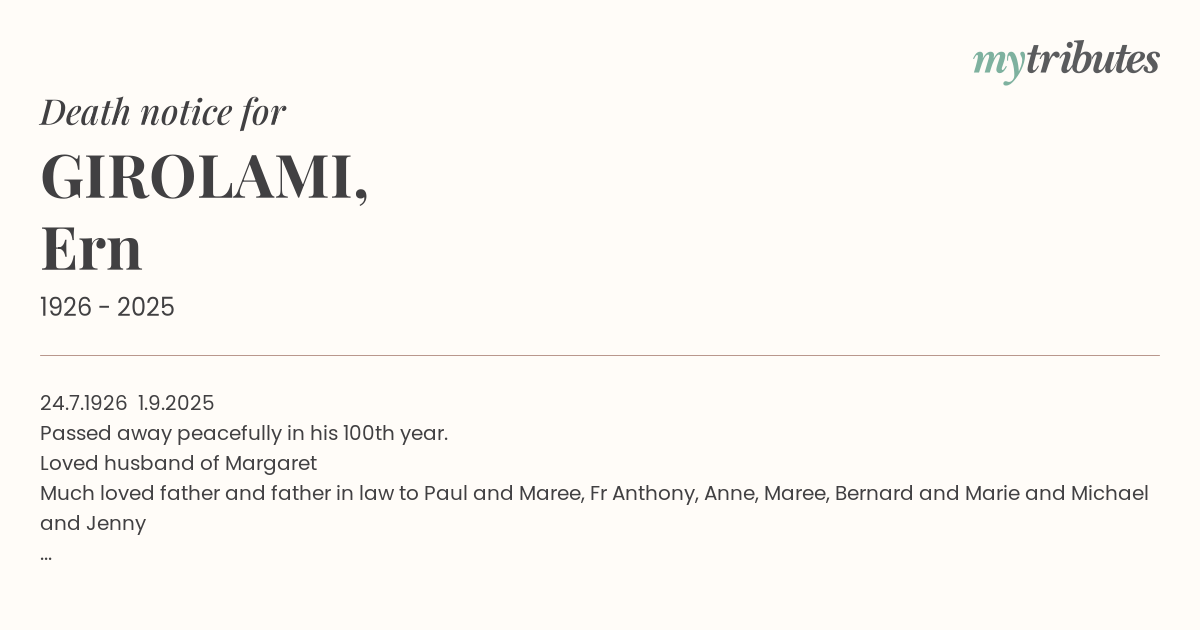Click the horizontal divider line
Screen dimensions: 1200x630
pyautogui.click(x=600, y=355)
